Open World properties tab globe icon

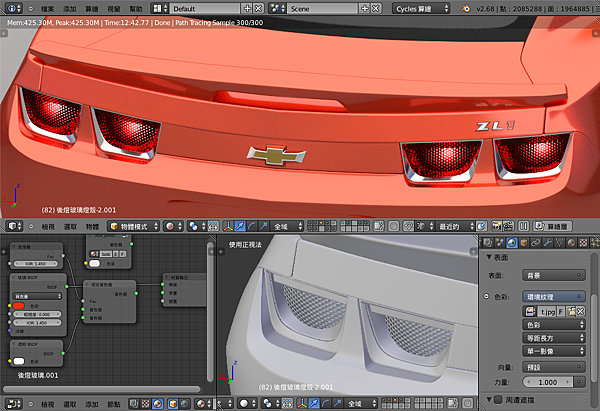(x=512, y=243)
